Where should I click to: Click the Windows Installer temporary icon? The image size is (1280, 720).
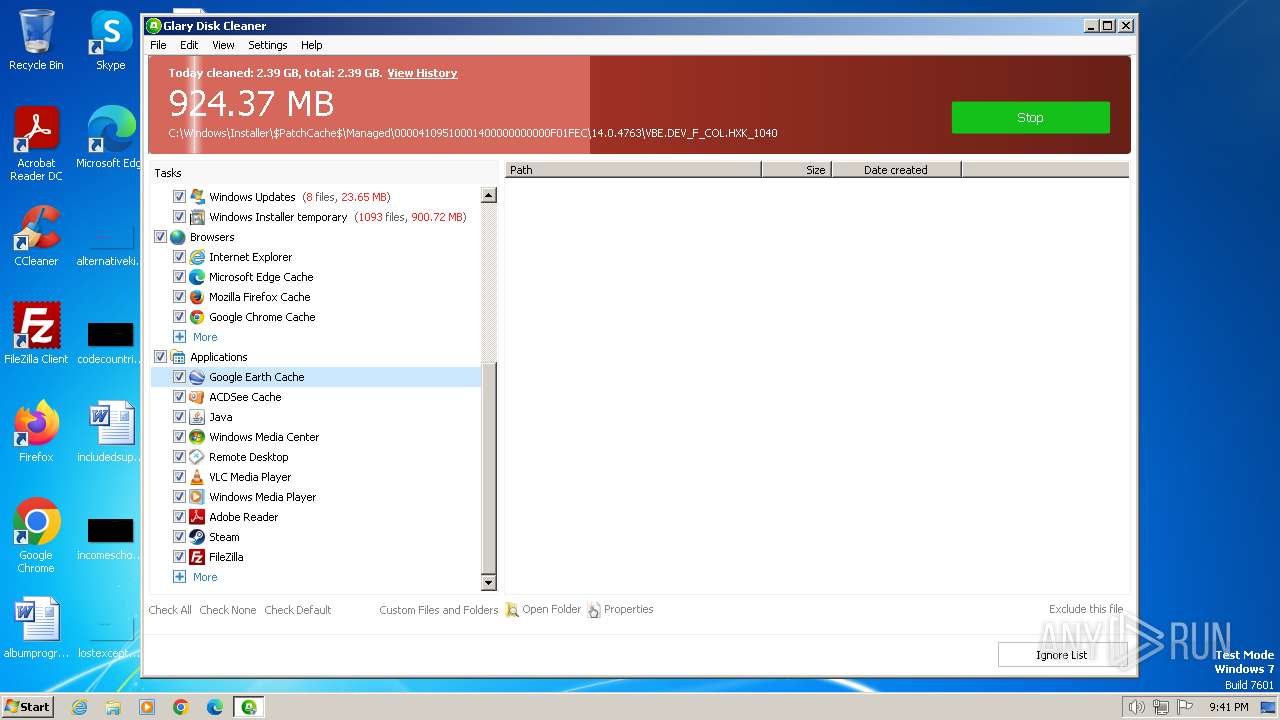pos(197,217)
